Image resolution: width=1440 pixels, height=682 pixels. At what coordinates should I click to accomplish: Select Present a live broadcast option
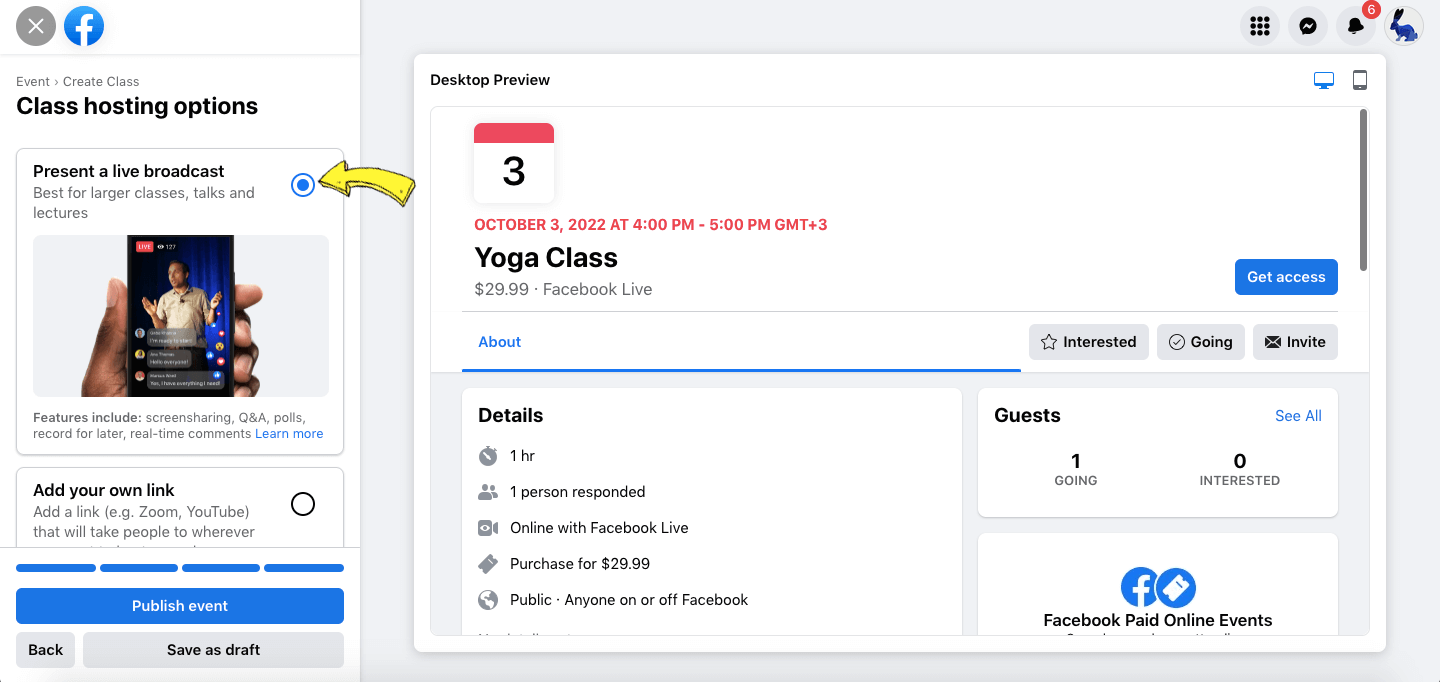[303, 185]
